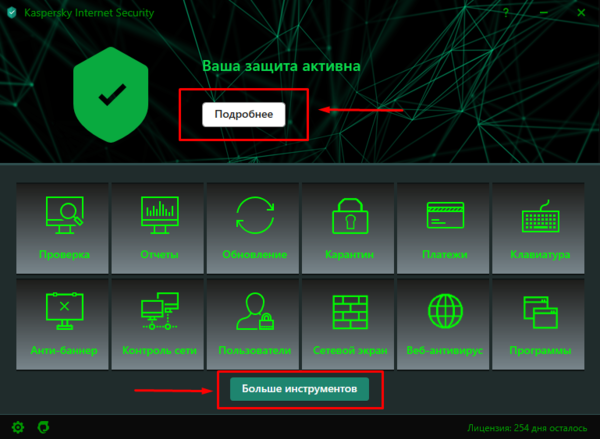This screenshot has height=439, width=600.
Task: Open the Отчеты reports tile
Action: [x=158, y=228]
